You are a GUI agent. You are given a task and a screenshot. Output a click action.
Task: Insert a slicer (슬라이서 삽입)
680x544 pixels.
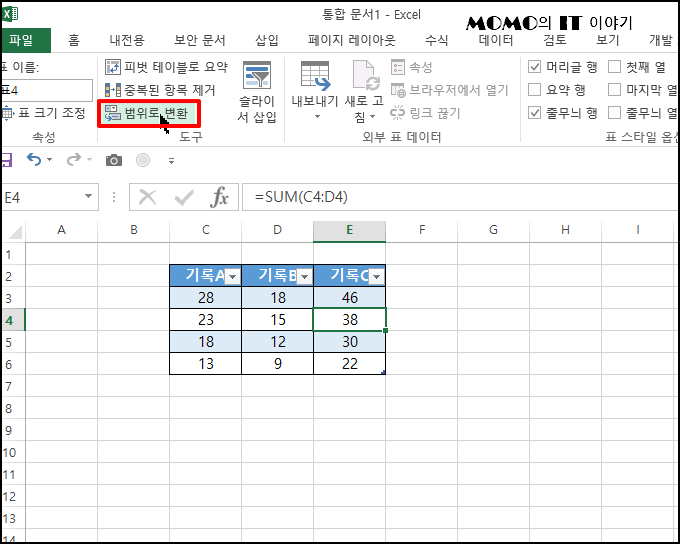point(257,92)
